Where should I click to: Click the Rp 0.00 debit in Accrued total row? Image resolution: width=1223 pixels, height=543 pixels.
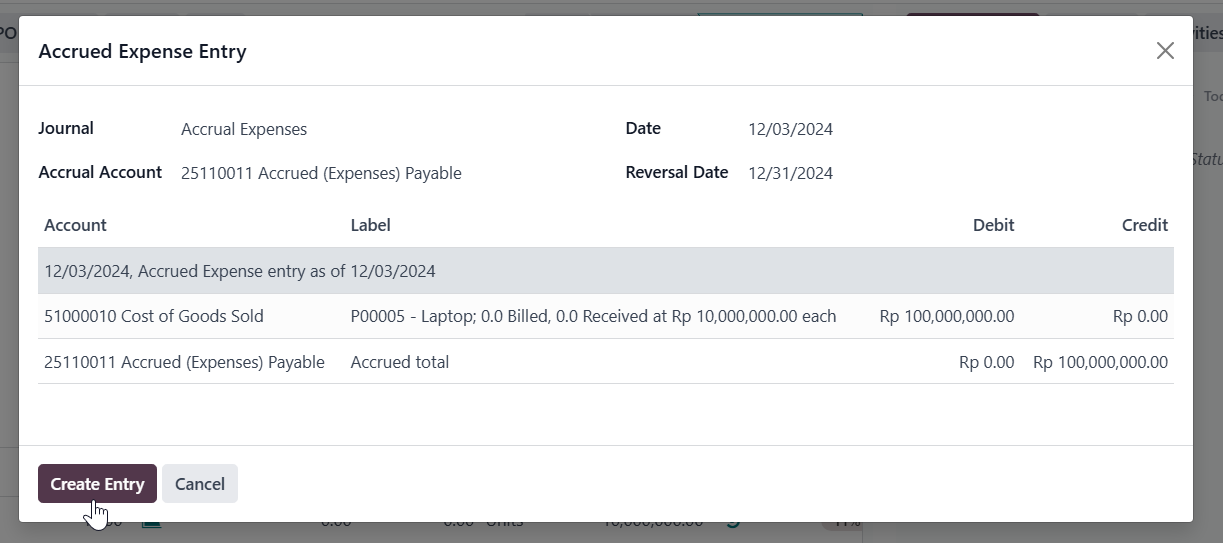point(986,362)
